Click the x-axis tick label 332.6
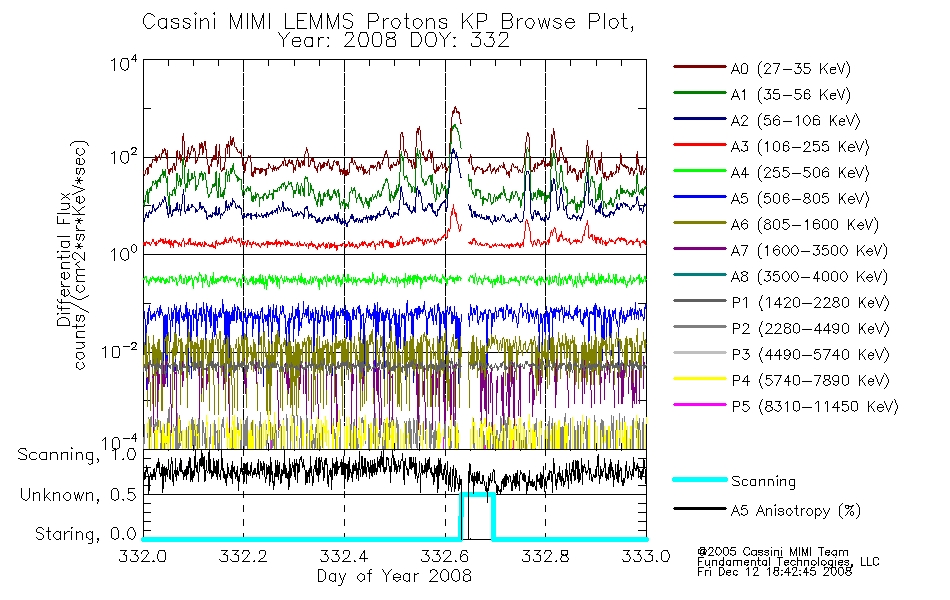 (x=445, y=556)
